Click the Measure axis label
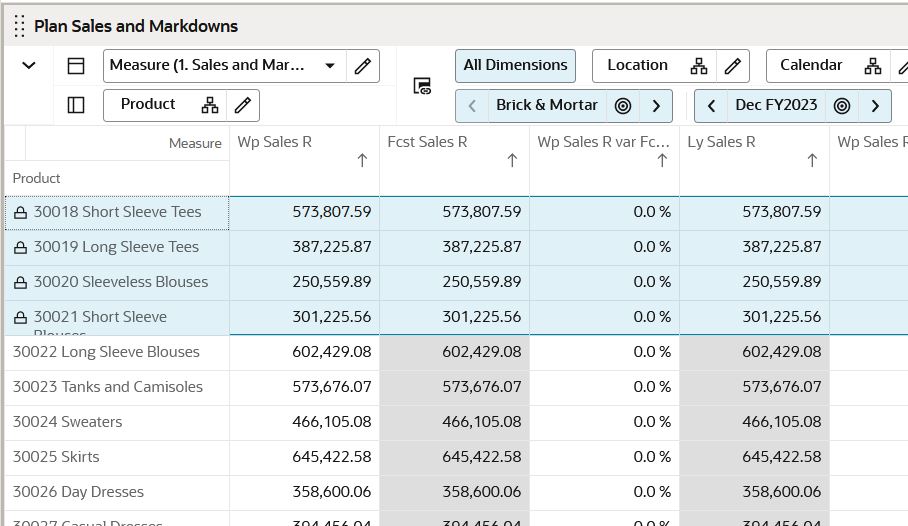 195,144
